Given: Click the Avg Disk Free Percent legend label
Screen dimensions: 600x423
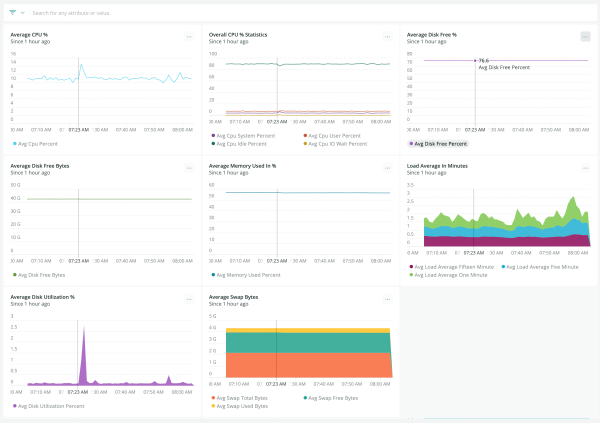Looking at the screenshot, I should click(x=442, y=143).
